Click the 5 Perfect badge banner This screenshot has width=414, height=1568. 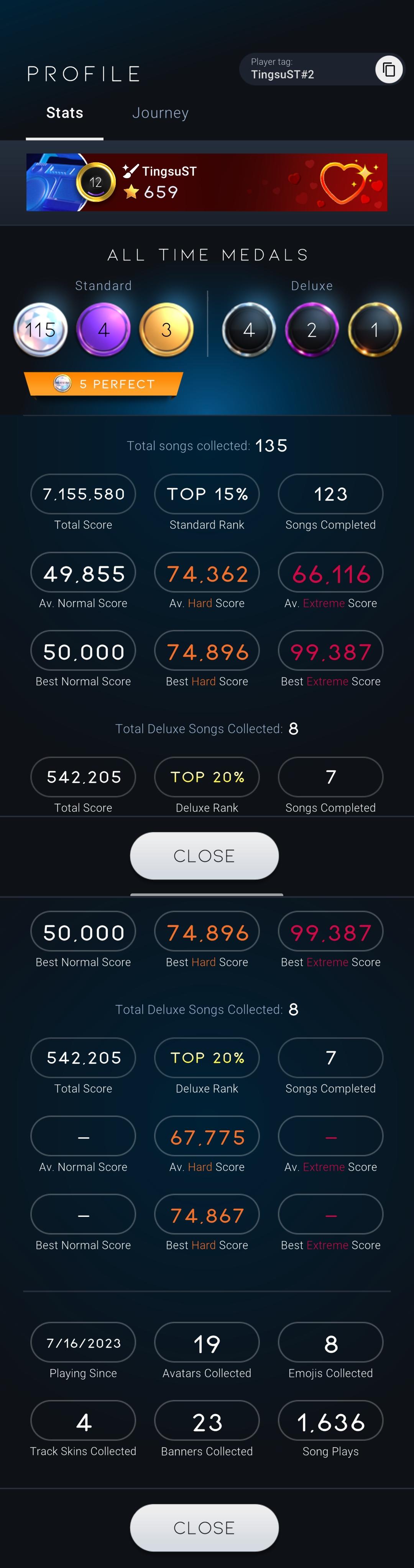pyautogui.click(x=103, y=384)
